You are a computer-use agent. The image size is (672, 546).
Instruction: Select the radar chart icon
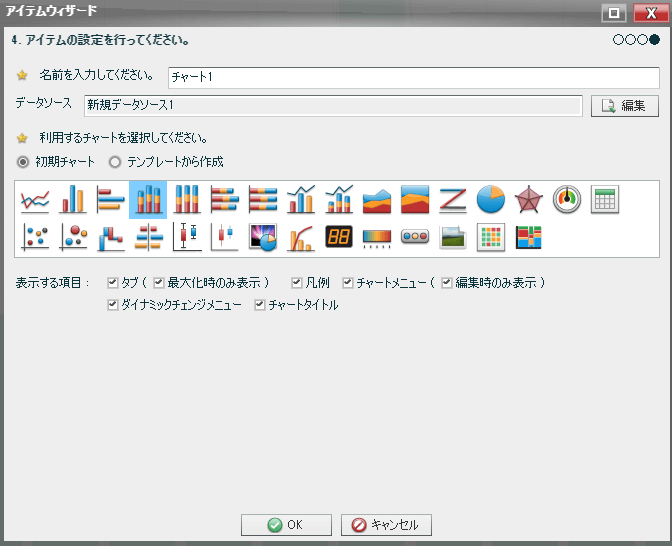[528, 200]
